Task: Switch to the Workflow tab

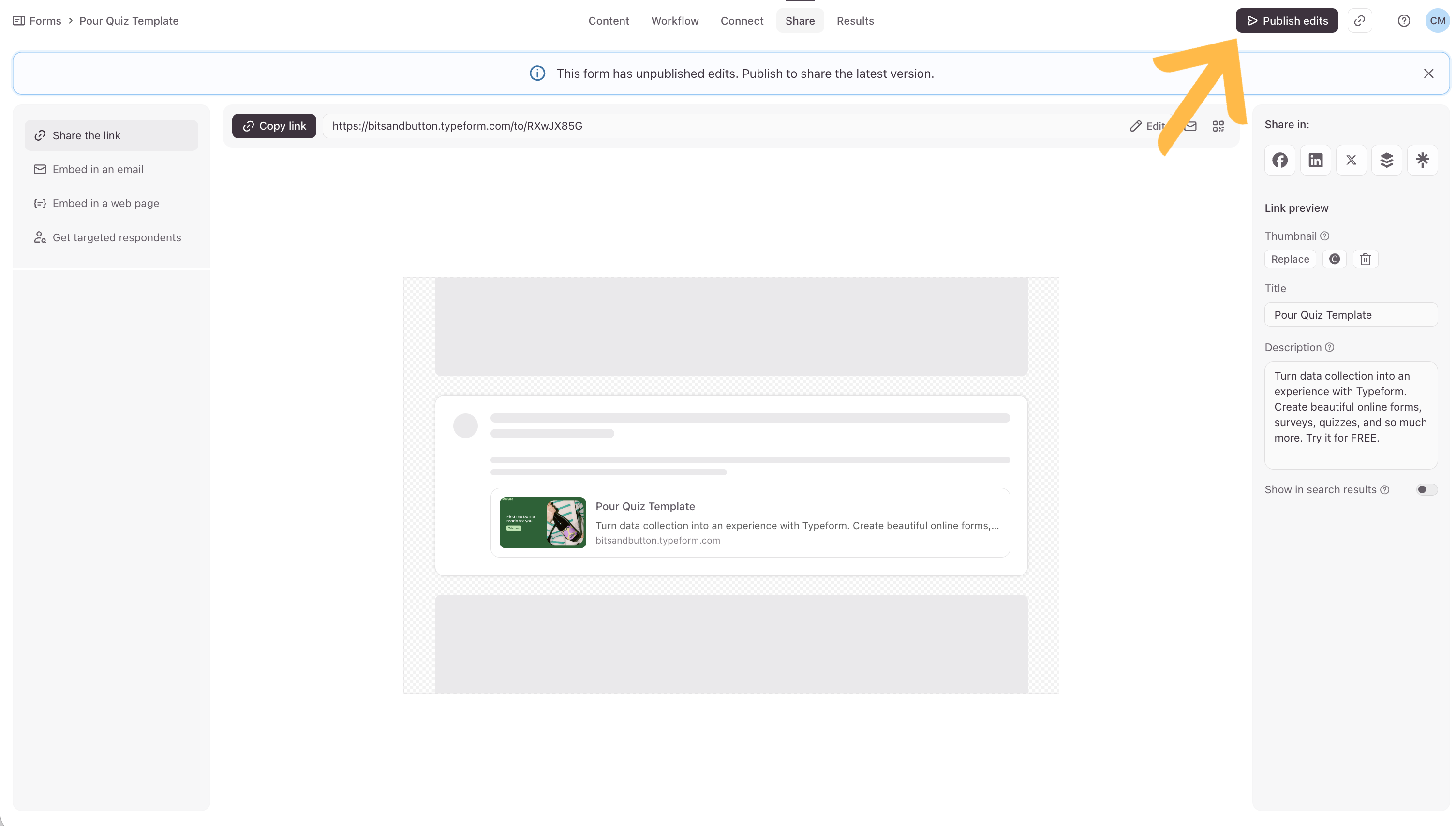Action: [675, 21]
